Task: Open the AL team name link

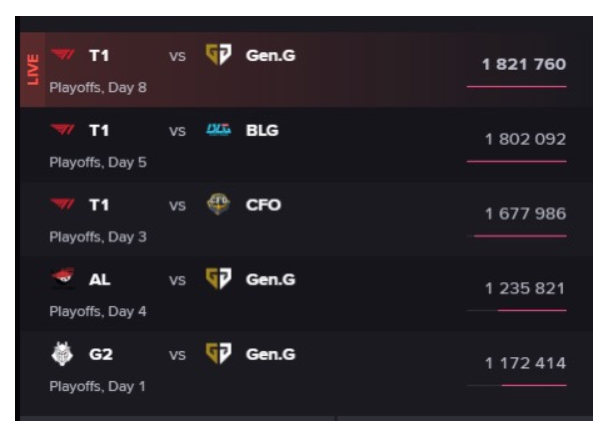Action: tap(99, 280)
